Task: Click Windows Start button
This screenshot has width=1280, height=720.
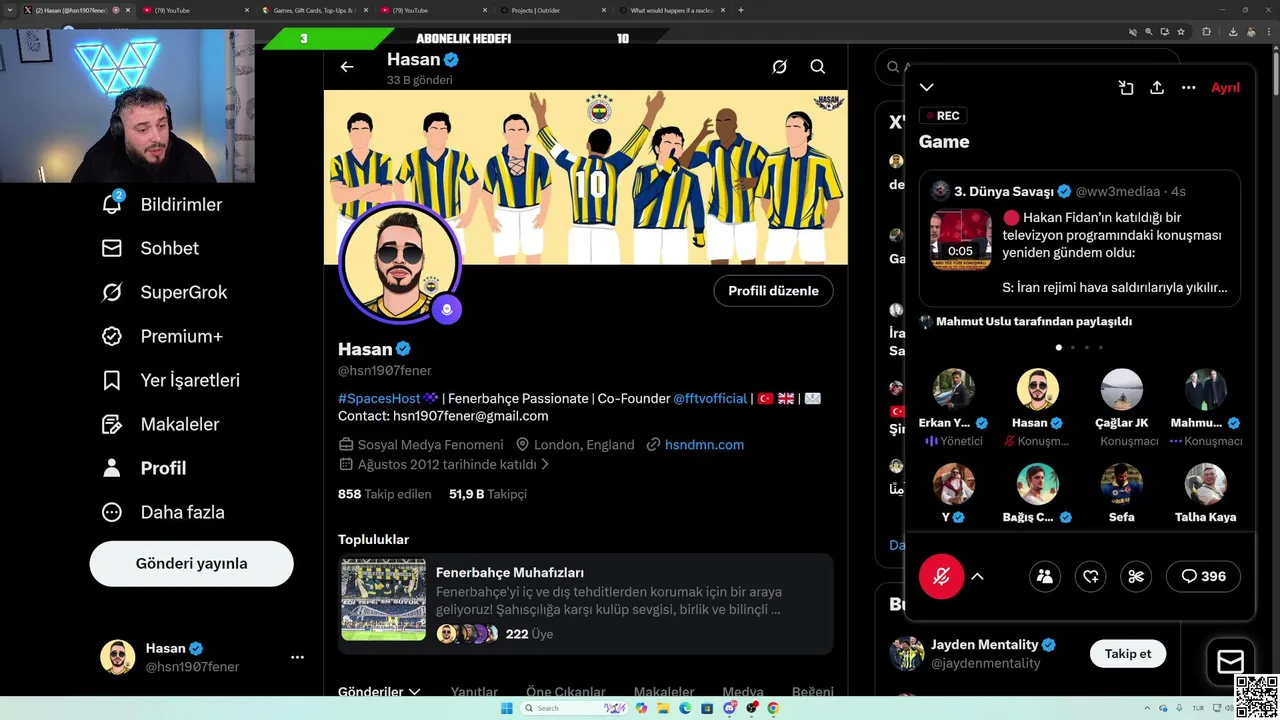Action: point(507,708)
